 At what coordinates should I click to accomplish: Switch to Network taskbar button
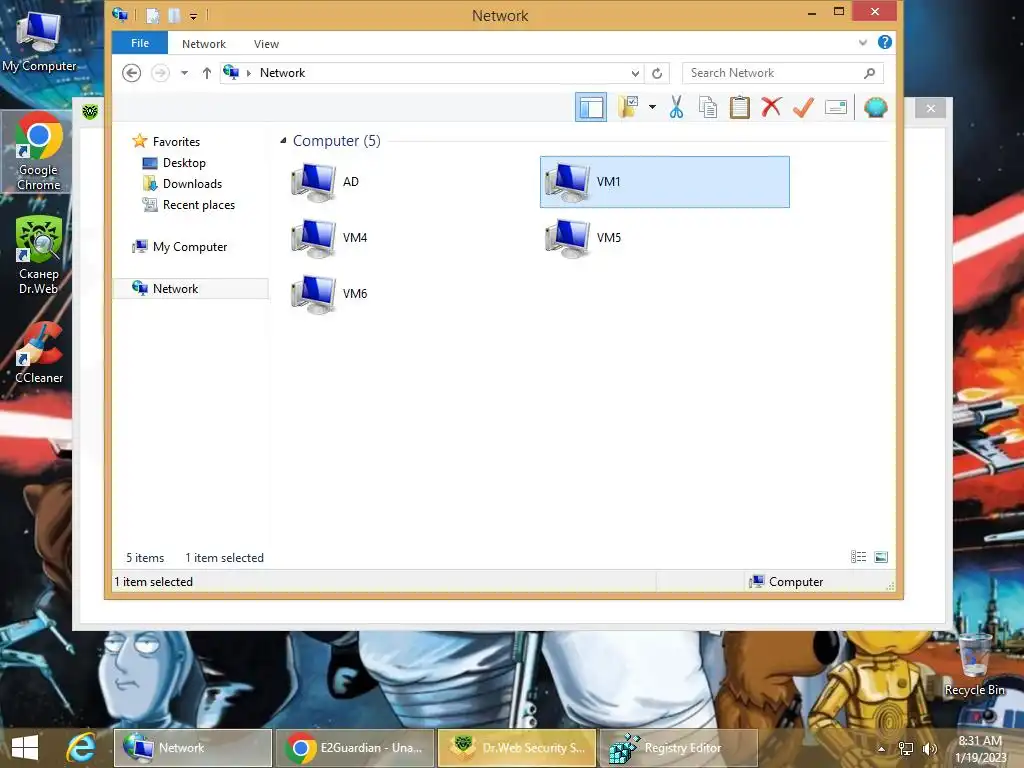click(x=193, y=748)
